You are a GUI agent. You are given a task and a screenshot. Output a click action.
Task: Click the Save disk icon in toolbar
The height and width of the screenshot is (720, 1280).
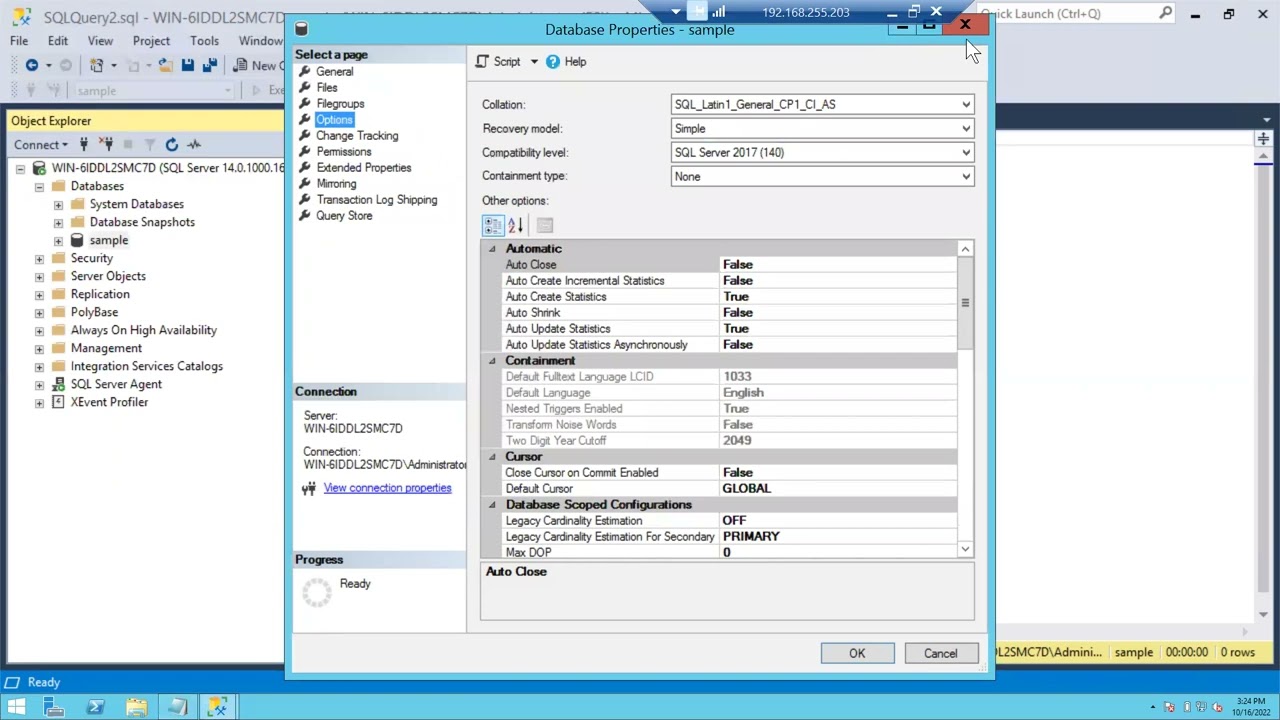click(x=188, y=65)
